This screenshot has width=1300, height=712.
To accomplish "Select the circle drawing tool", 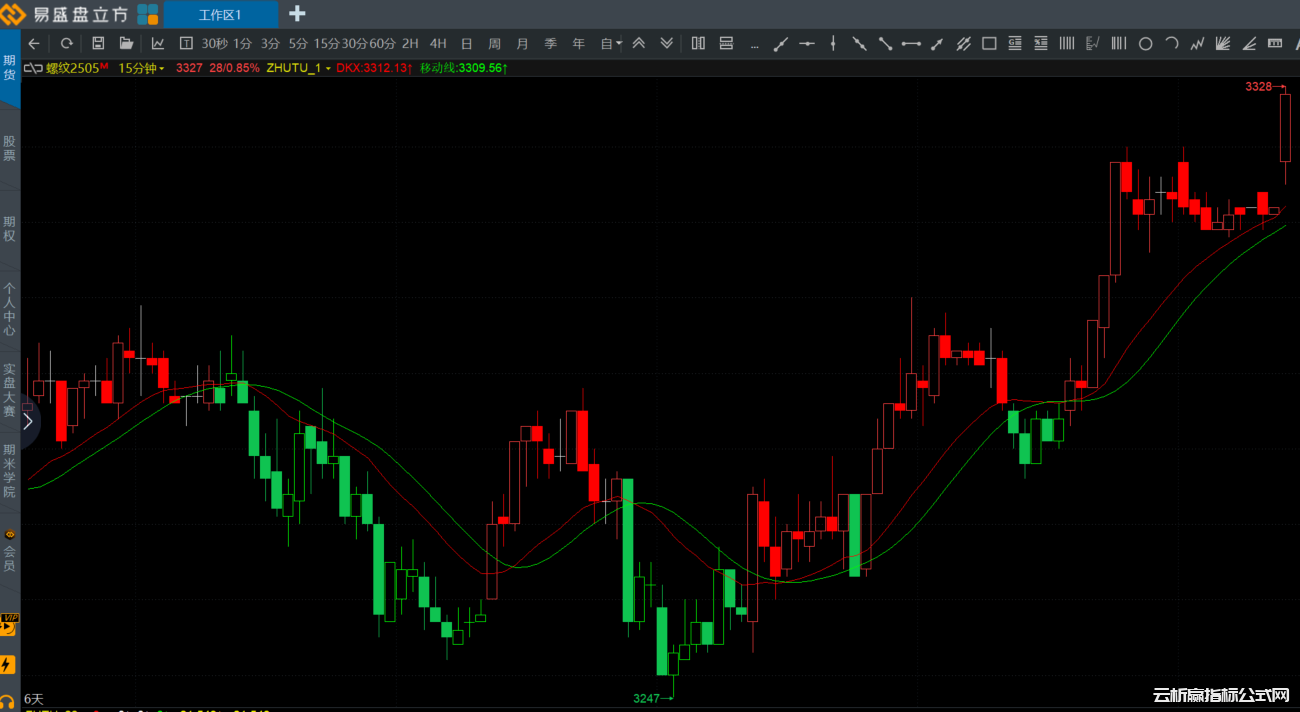I will pos(1146,43).
